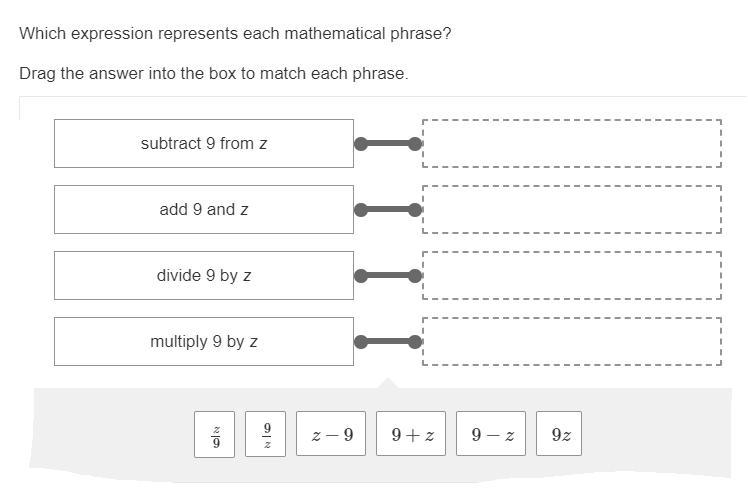Click the "subtract 9 from z" phrase box
Image resolution: width=748 pixels, height=491 pixels.
(x=204, y=143)
